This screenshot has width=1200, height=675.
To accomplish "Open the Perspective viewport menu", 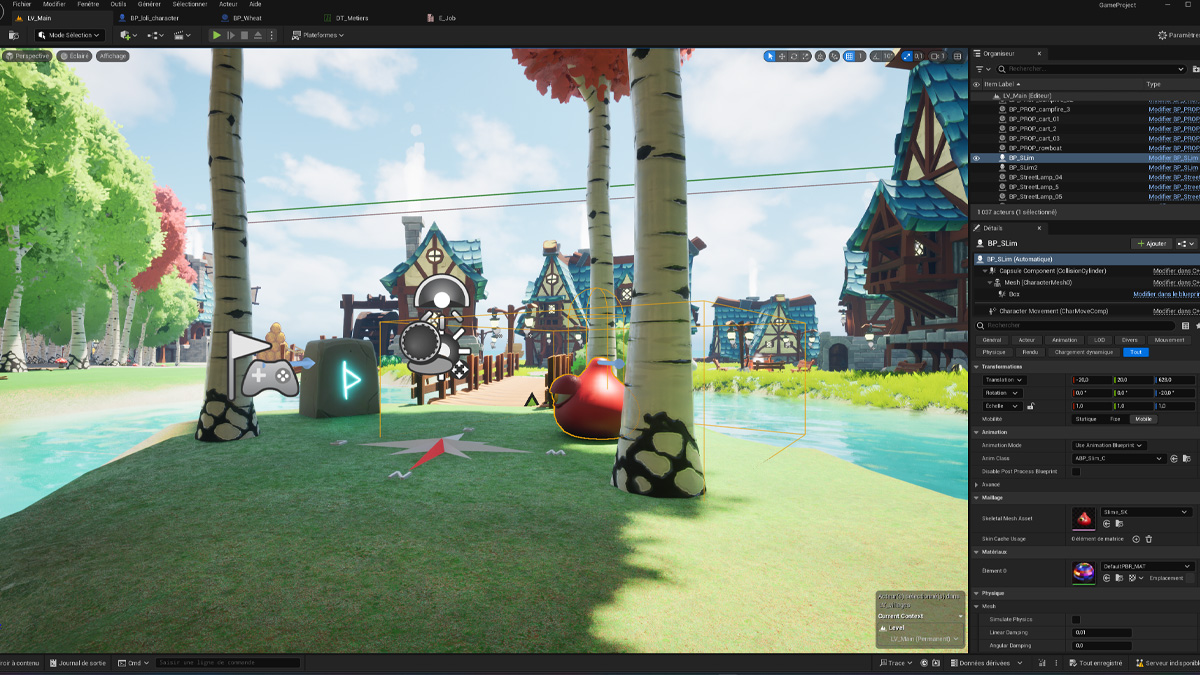I will point(28,56).
